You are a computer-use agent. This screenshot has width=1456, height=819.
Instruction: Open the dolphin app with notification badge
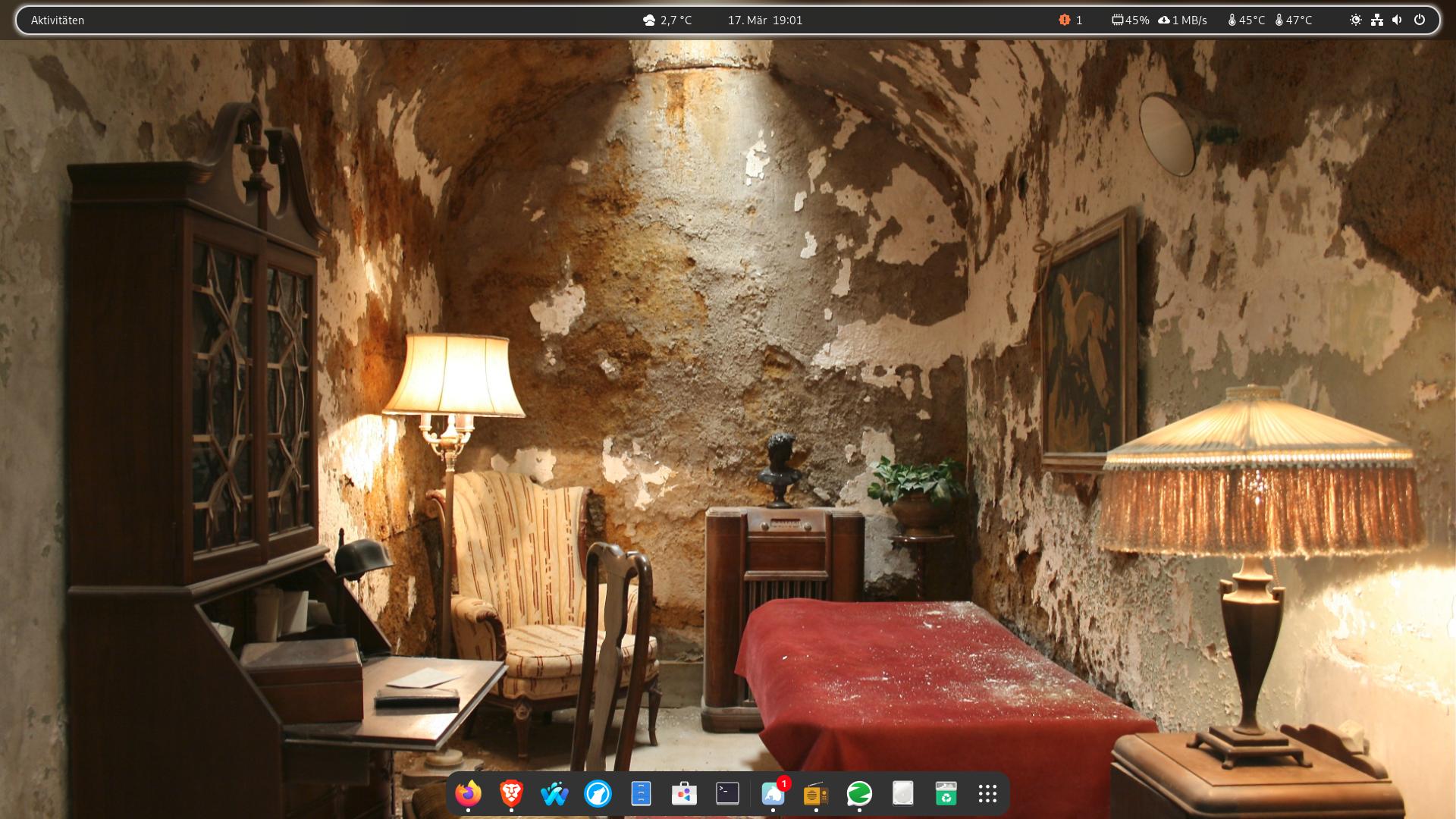tap(773, 794)
